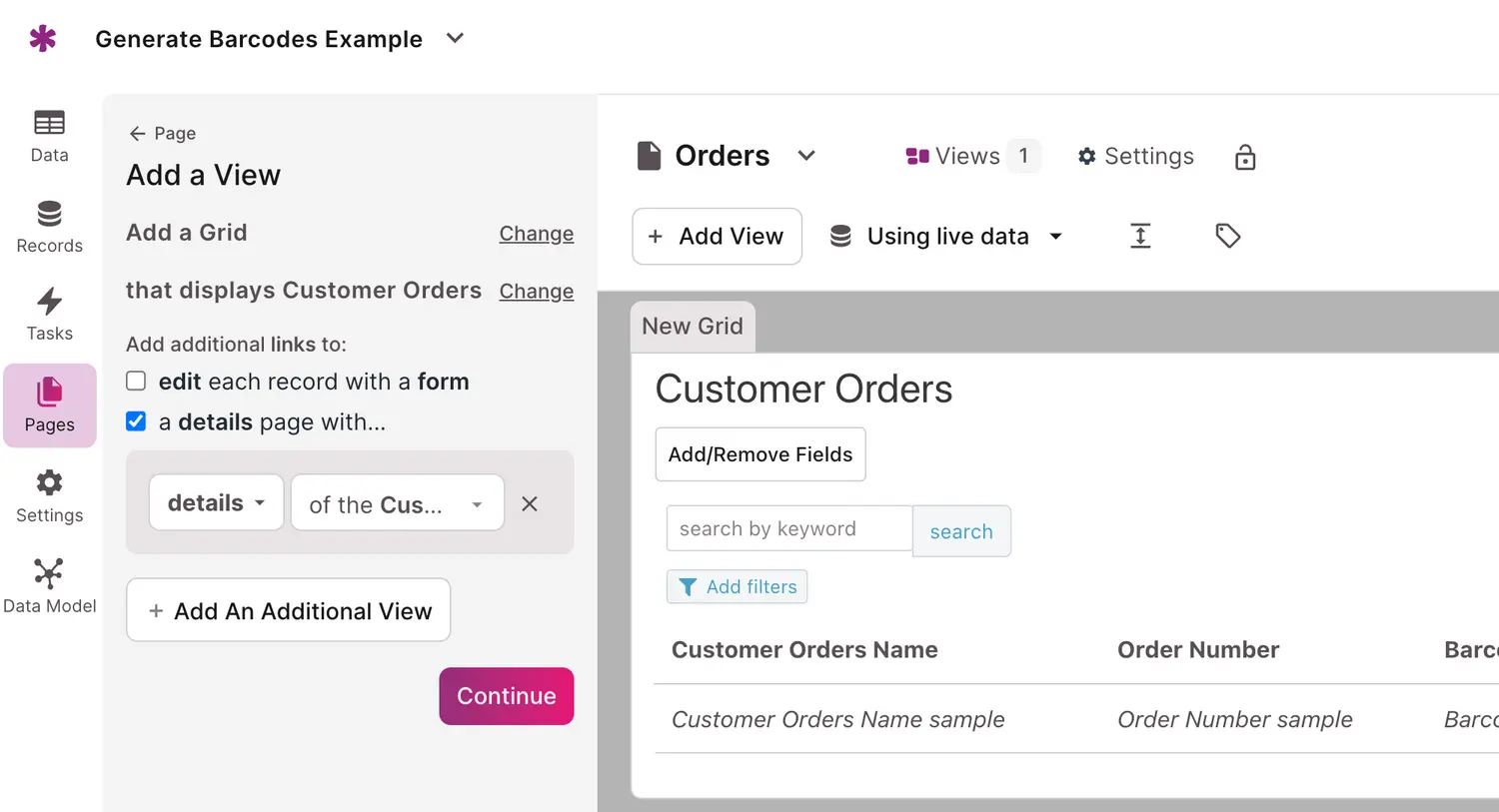
Task: Open Data Model from the sidebar
Action: (49, 585)
